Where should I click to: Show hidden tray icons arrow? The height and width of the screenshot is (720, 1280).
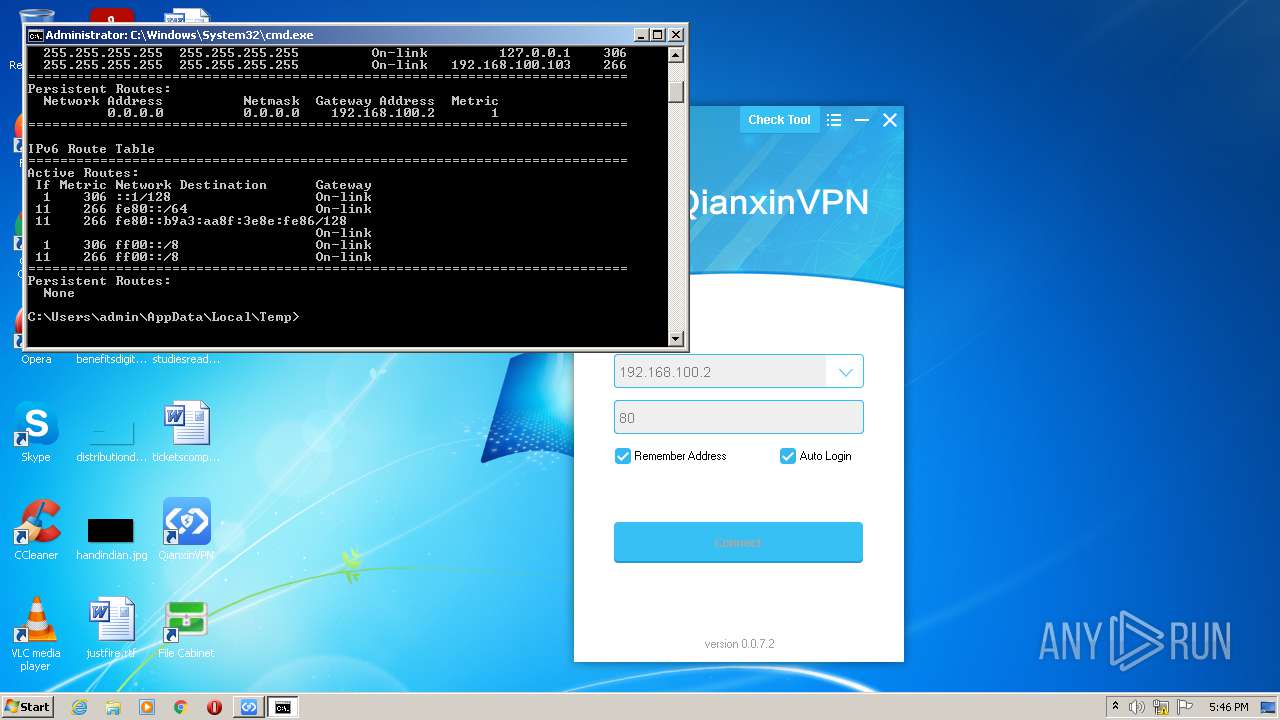[1115, 706]
